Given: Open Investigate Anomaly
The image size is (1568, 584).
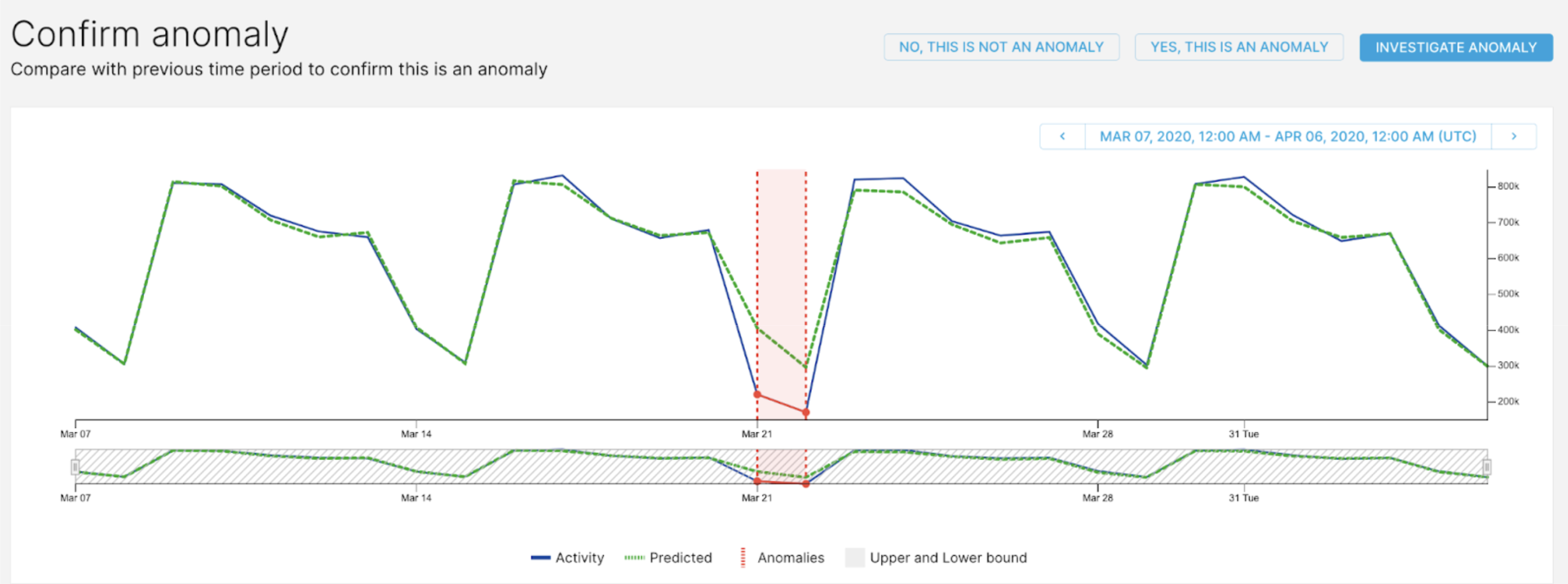Looking at the screenshot, I should click(x=1456, y=47).
